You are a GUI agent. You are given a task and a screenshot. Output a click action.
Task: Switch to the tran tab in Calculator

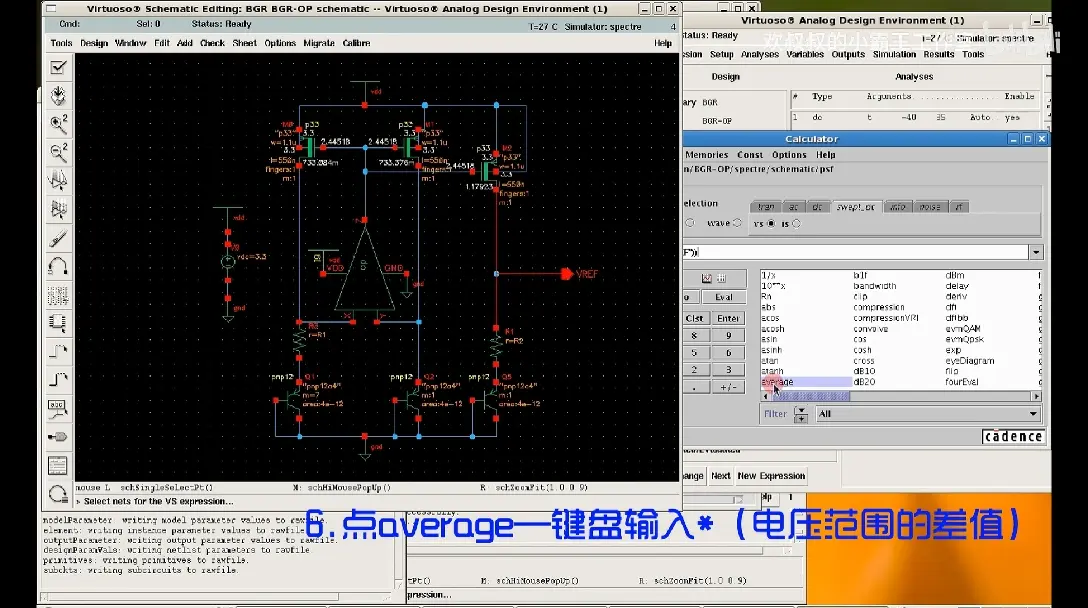(x=766, y=207)
